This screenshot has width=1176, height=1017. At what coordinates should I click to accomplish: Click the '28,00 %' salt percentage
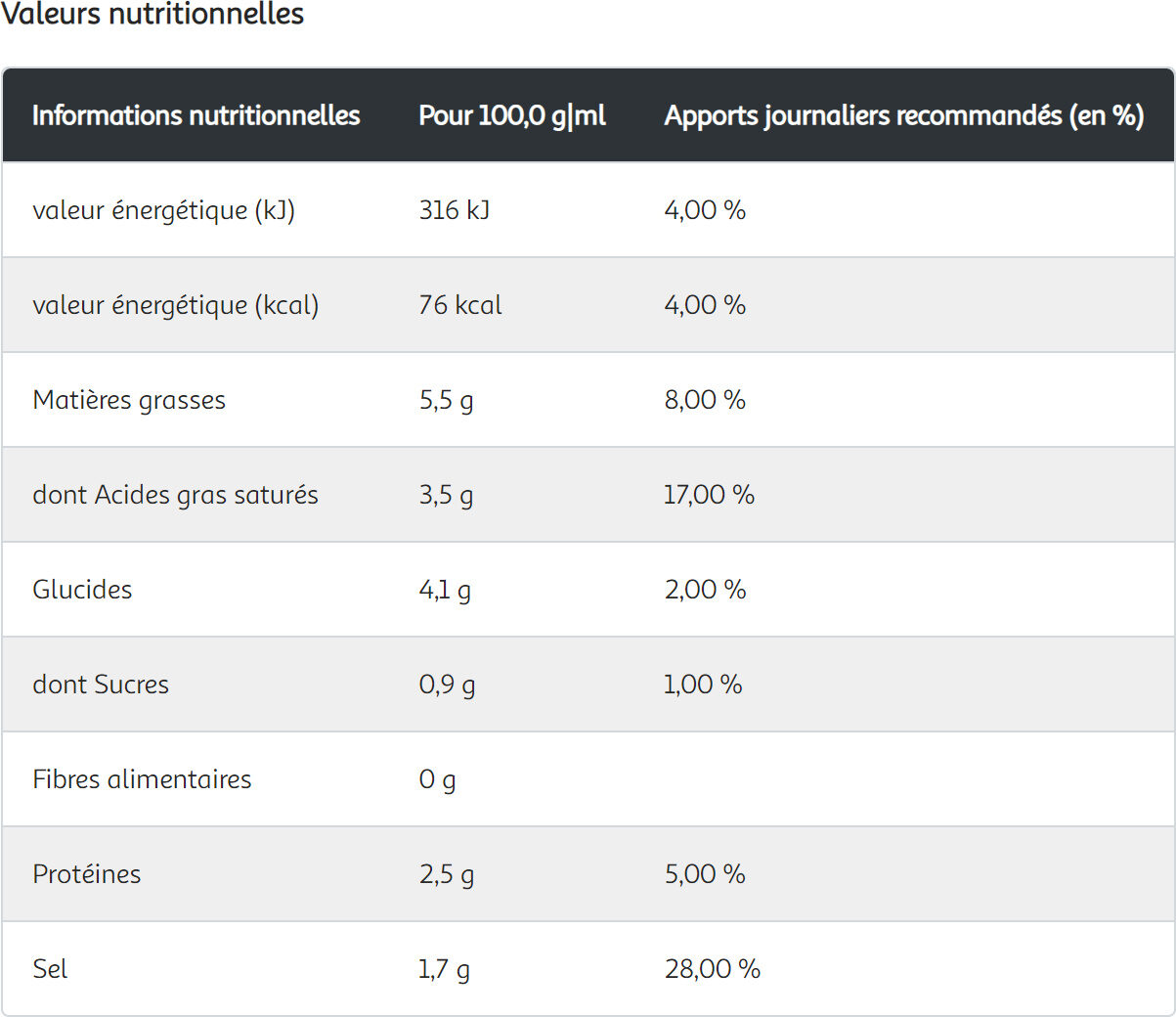click(x=712, y=969)
